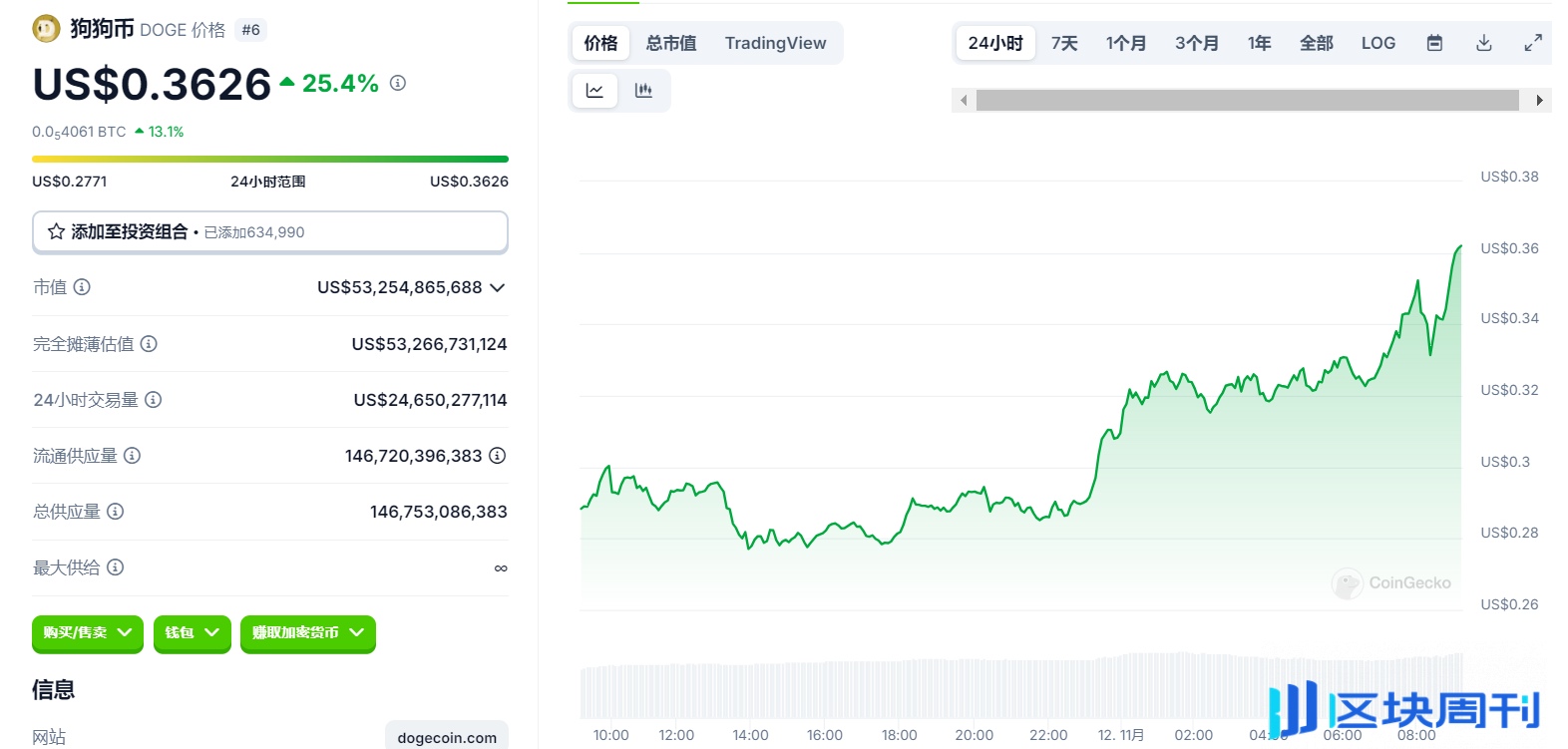Click the left arrow of chart scrollbar
The height and width of the screenshot is (749, 1568).
coord(964,100)
